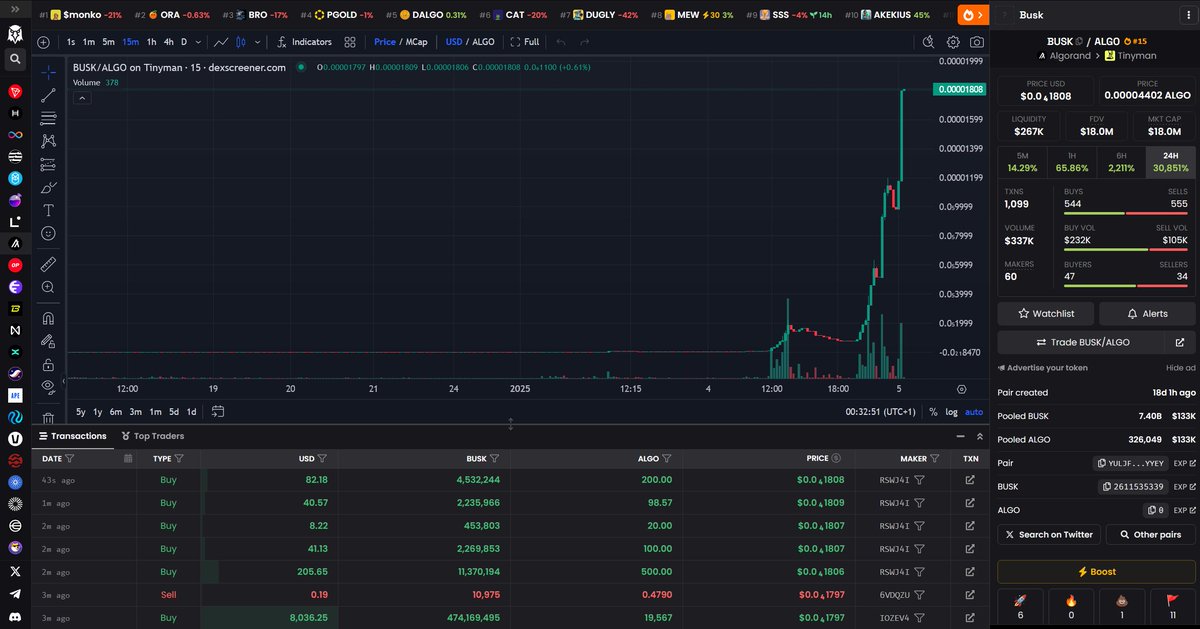Viewport: 1200px width, 629px height.
Task: Toggle magnet mode for drawings
Action: (x=48, y=318)
